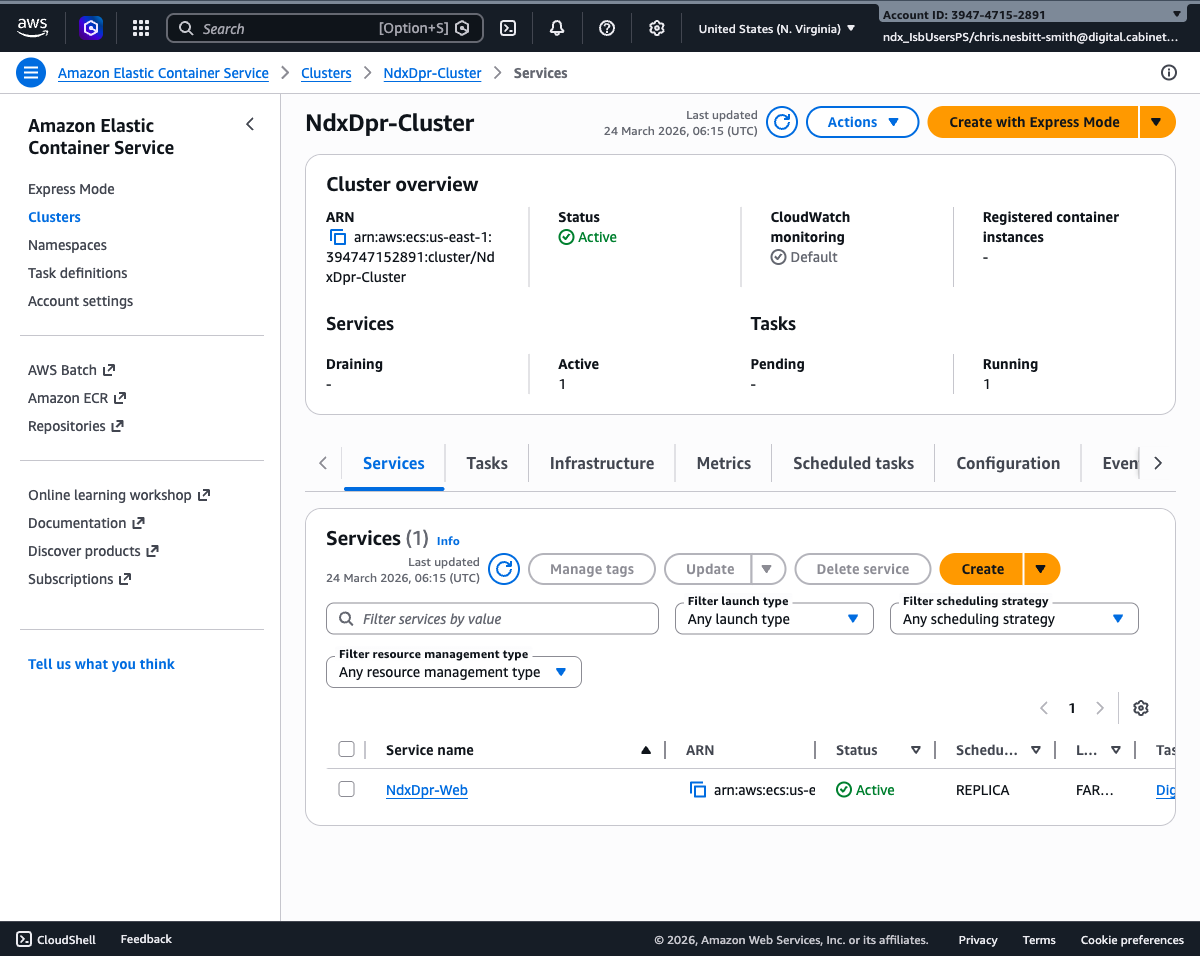
Task: Refresh the Services list with the refresh icon
Action: (504, 568)
